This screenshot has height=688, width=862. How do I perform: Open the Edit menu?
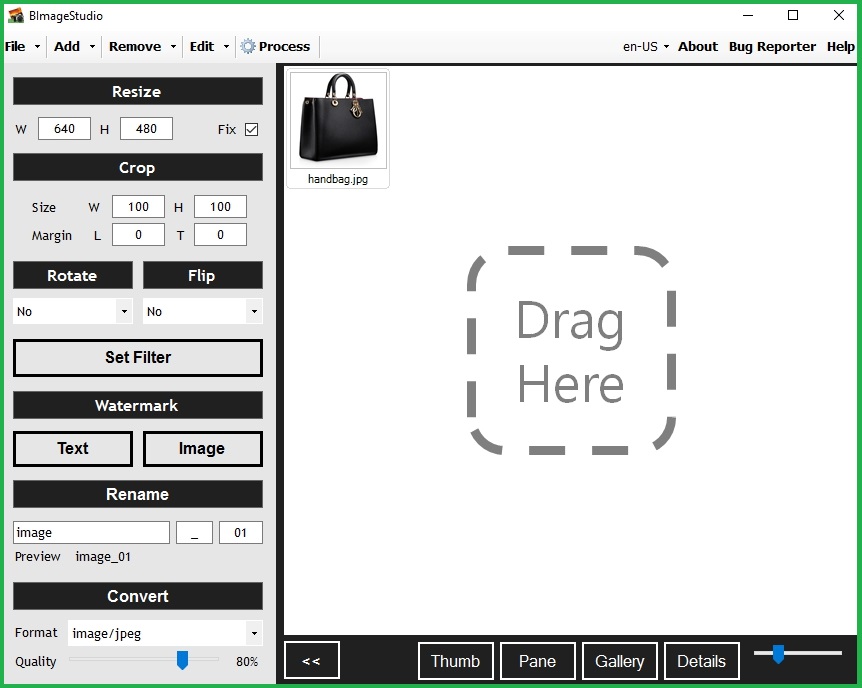tap(202, 46)
